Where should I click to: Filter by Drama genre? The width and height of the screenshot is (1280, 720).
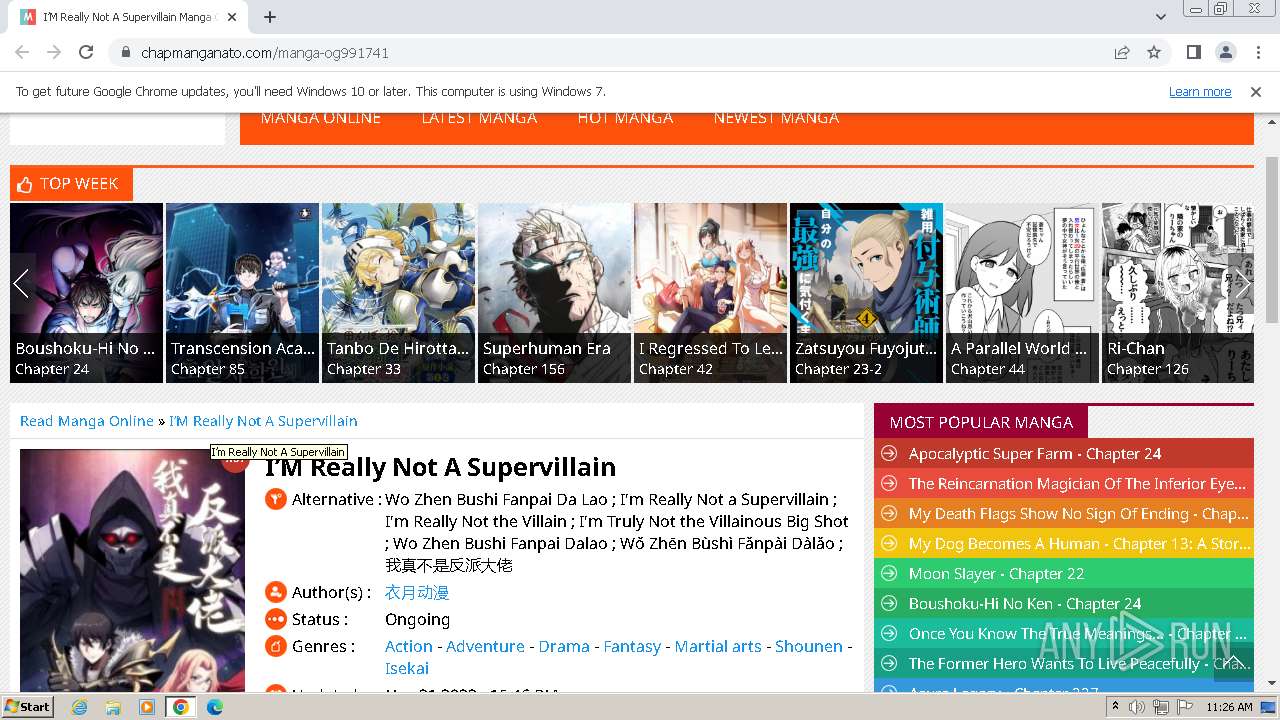coord(564,646)
